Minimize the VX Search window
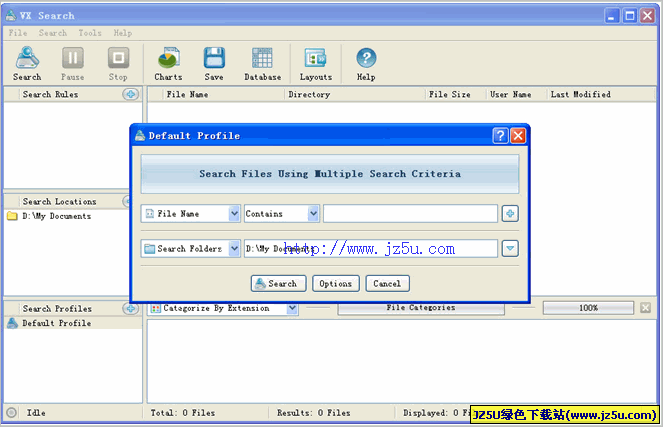 611,16
